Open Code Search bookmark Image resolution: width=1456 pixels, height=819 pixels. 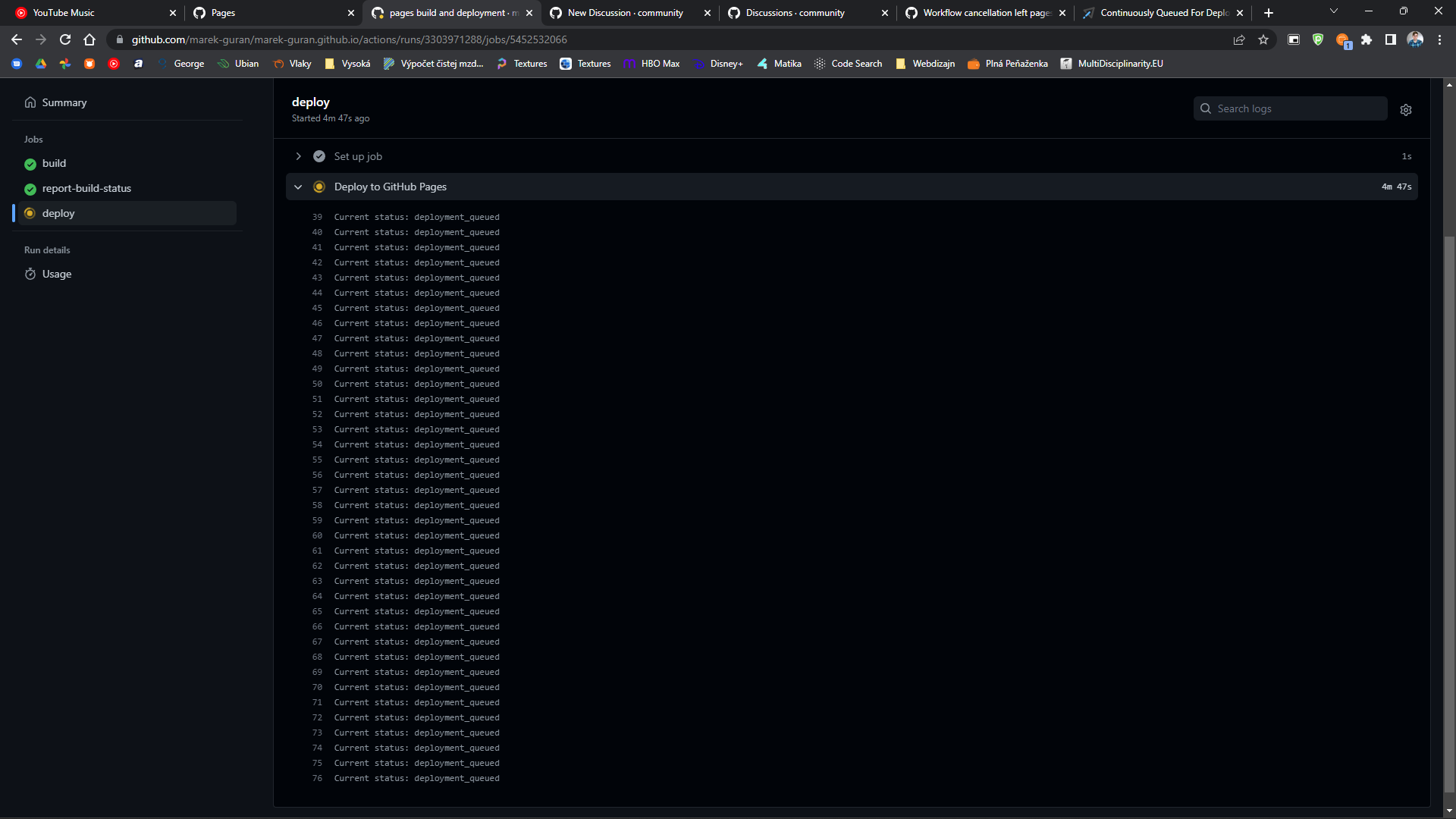(x=848, y=64)
